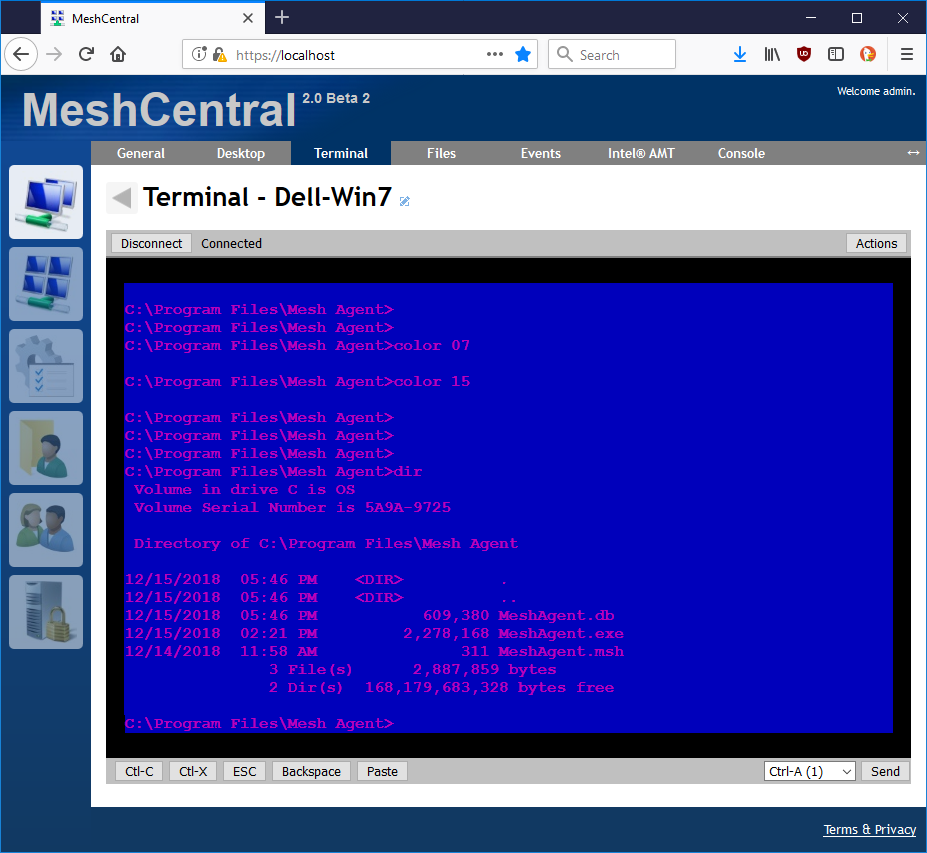
Task: Expand the Ctrl-A (1) key dropdown
Action: click(809, 771)
